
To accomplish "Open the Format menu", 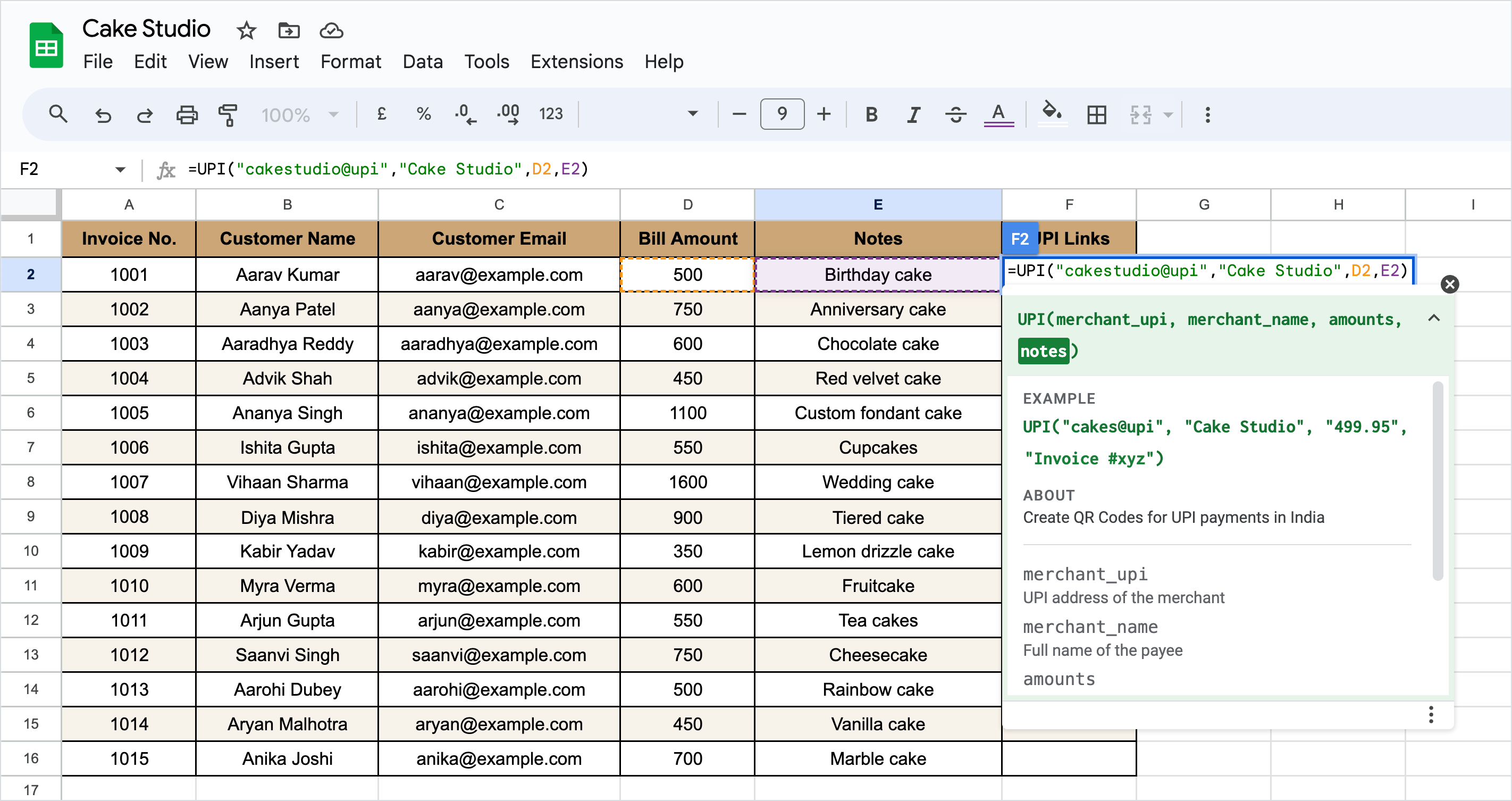I will pos(350,61).
